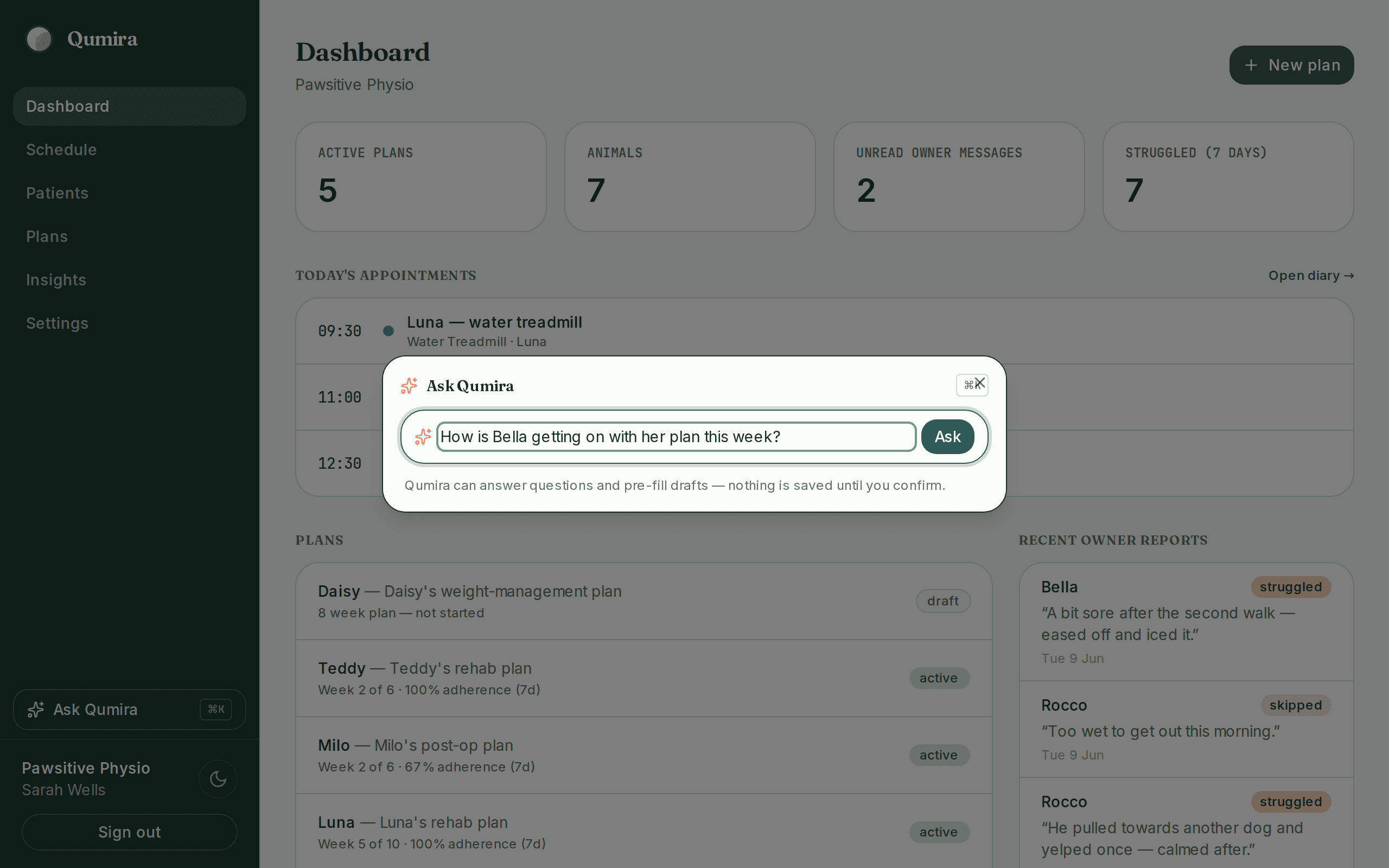1389x868 pixels.
Task: Click the struggled badge on Rocco's second report
Action: 1291,801
